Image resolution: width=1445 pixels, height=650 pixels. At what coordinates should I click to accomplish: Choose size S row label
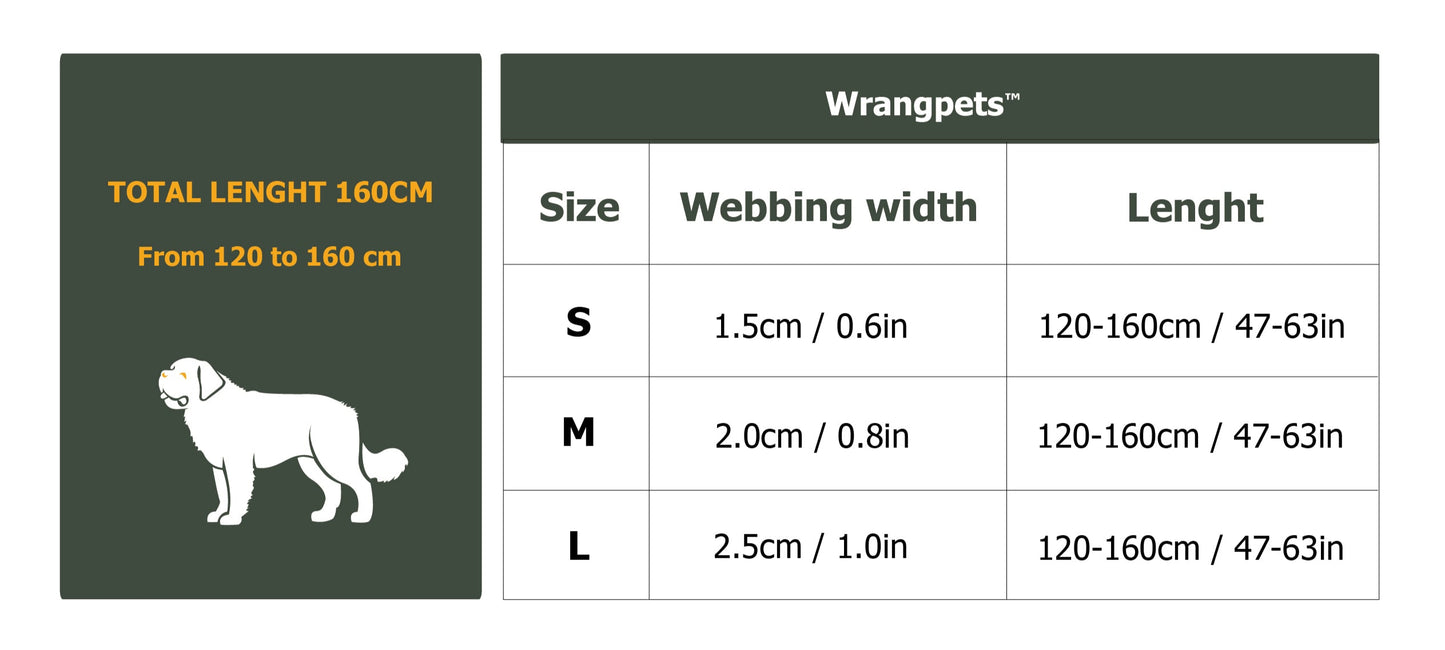[x=578, y=322]
